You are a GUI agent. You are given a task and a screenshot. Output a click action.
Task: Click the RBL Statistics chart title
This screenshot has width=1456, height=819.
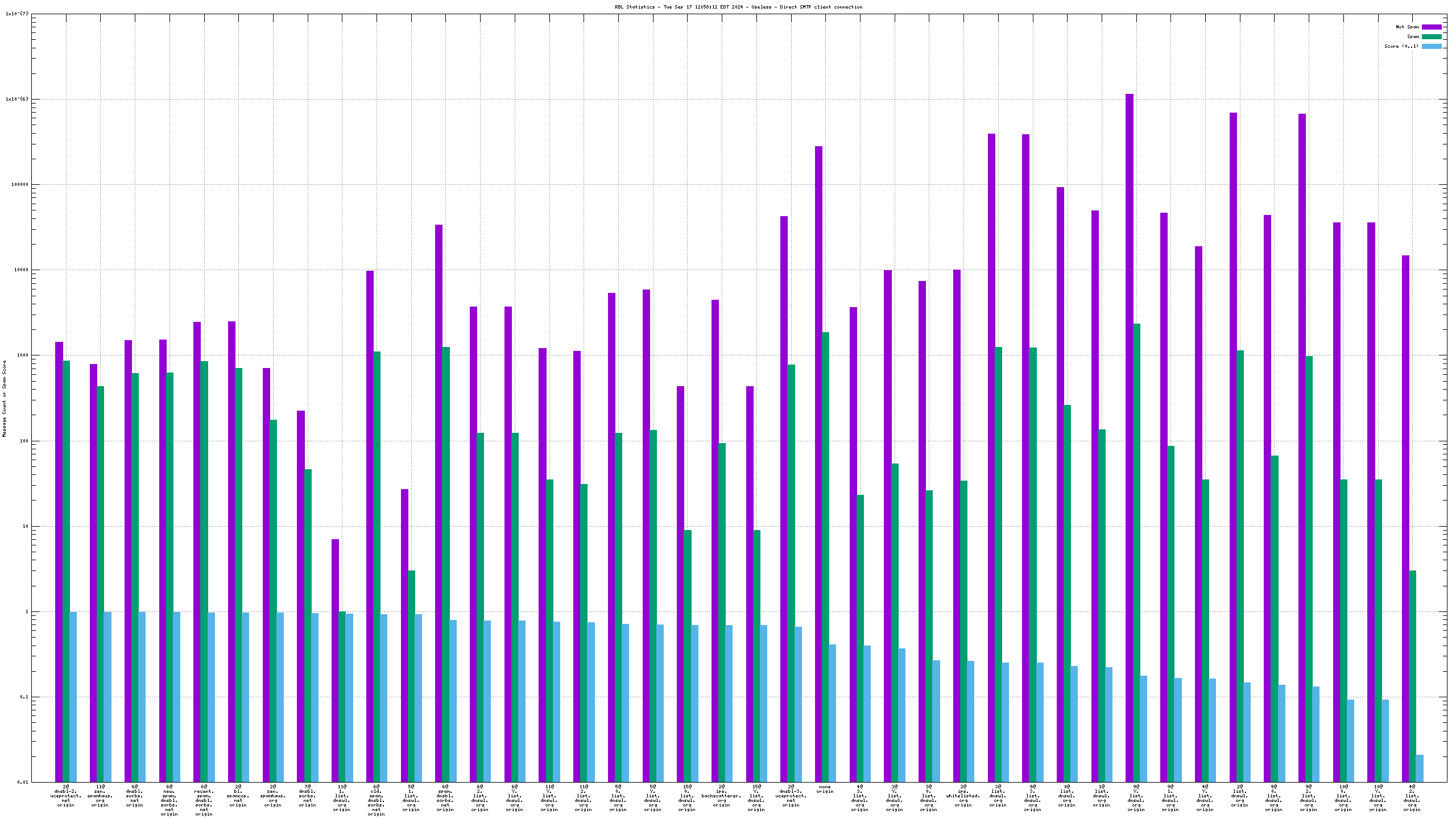[738, 7]
